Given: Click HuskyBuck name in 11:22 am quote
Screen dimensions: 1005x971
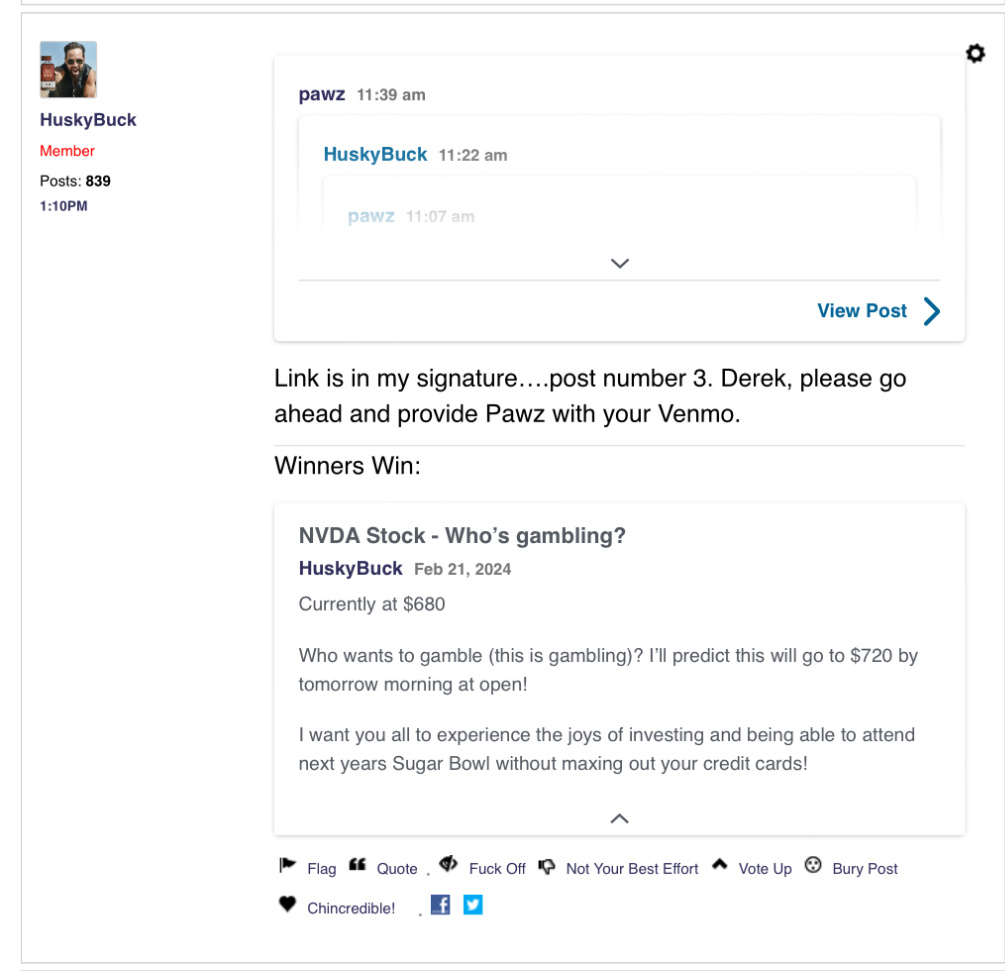Looking at the screenshot, I should (375, 155).
